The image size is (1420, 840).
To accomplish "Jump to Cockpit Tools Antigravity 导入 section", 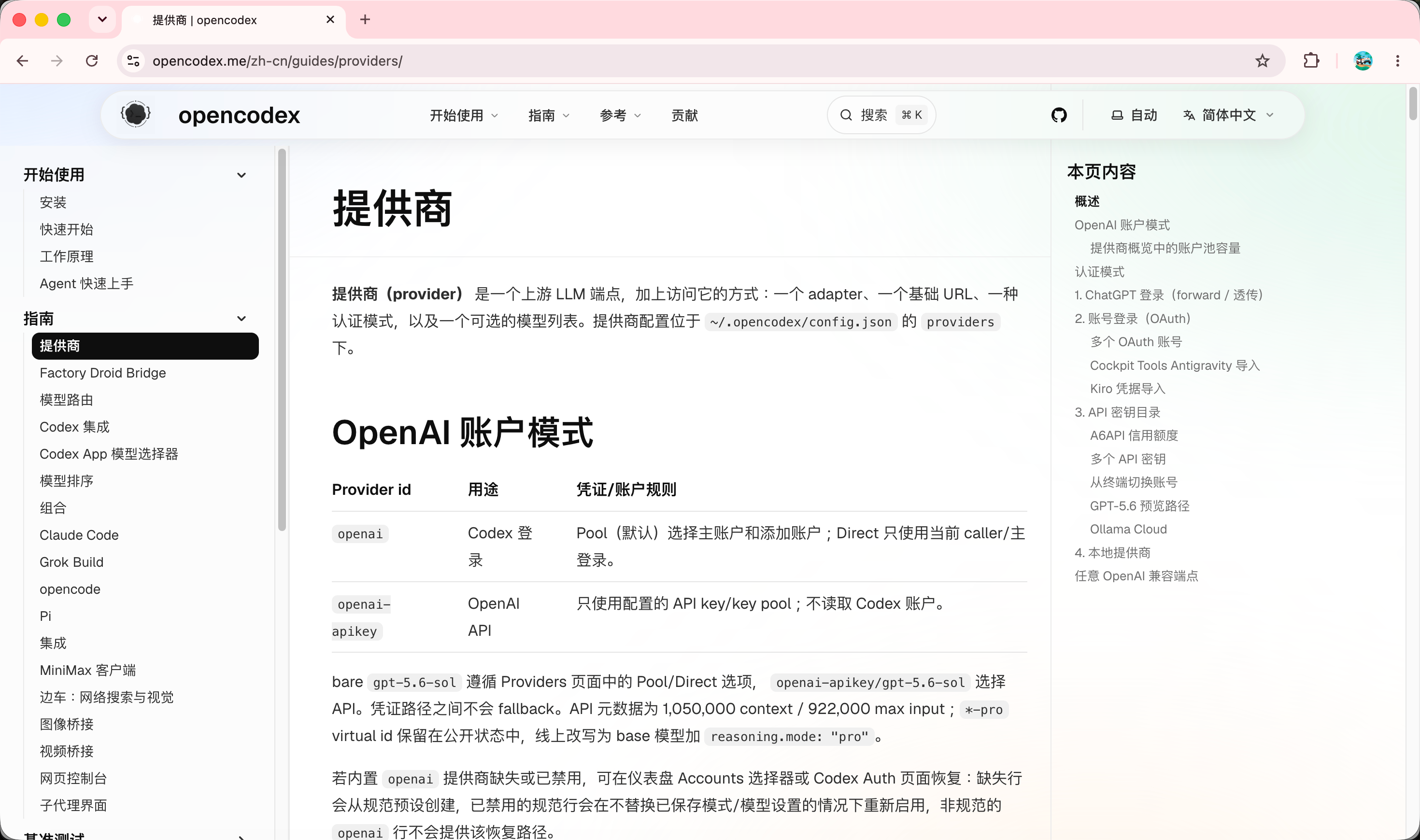I will point(1175,365).
